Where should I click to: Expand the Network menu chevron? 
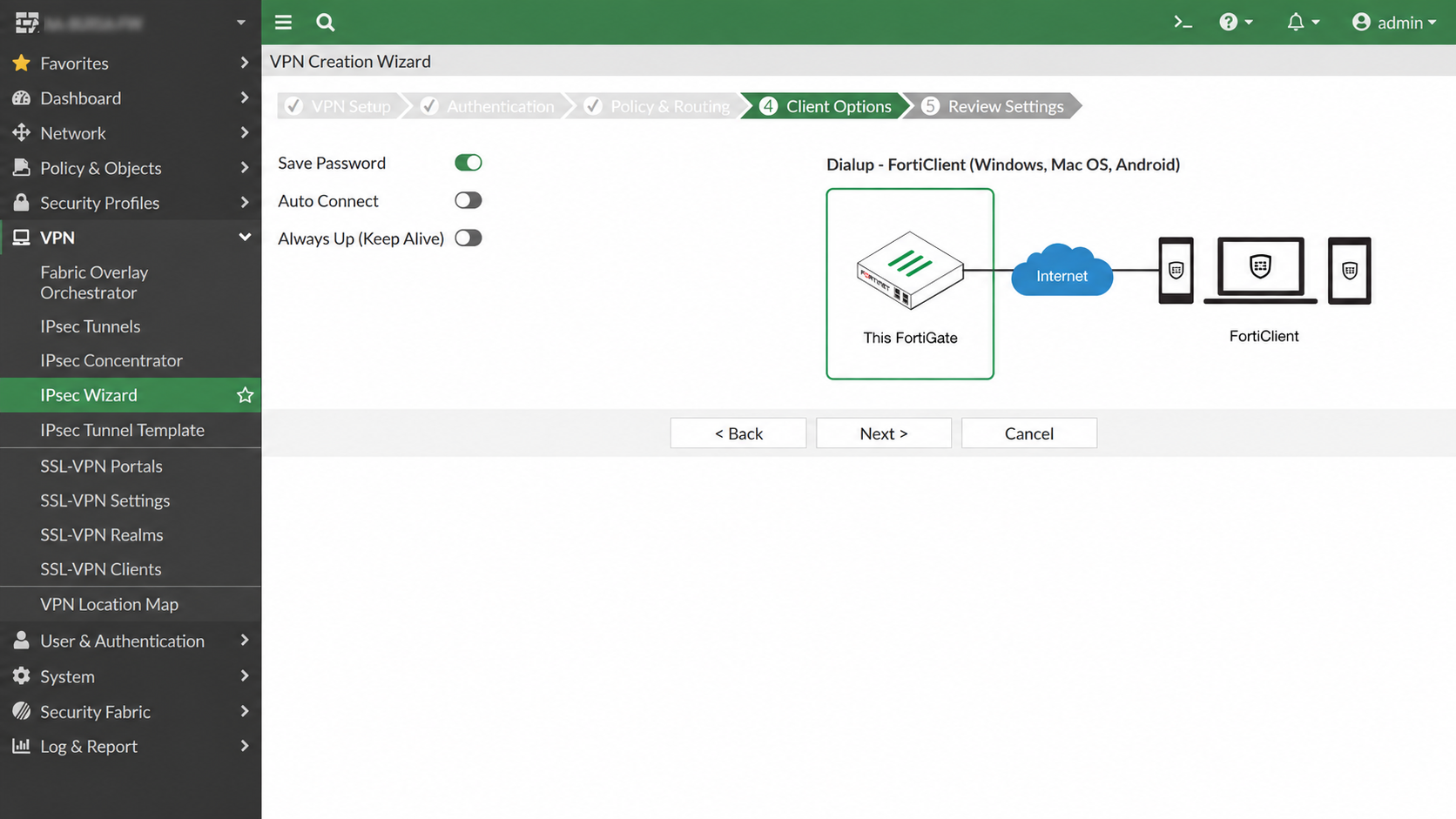click(245, 132)
